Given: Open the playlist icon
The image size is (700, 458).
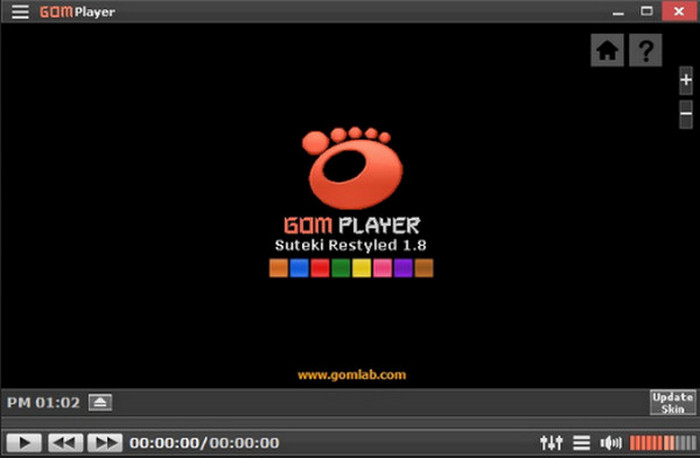Looking at the screenshot, I should (581, 443).
